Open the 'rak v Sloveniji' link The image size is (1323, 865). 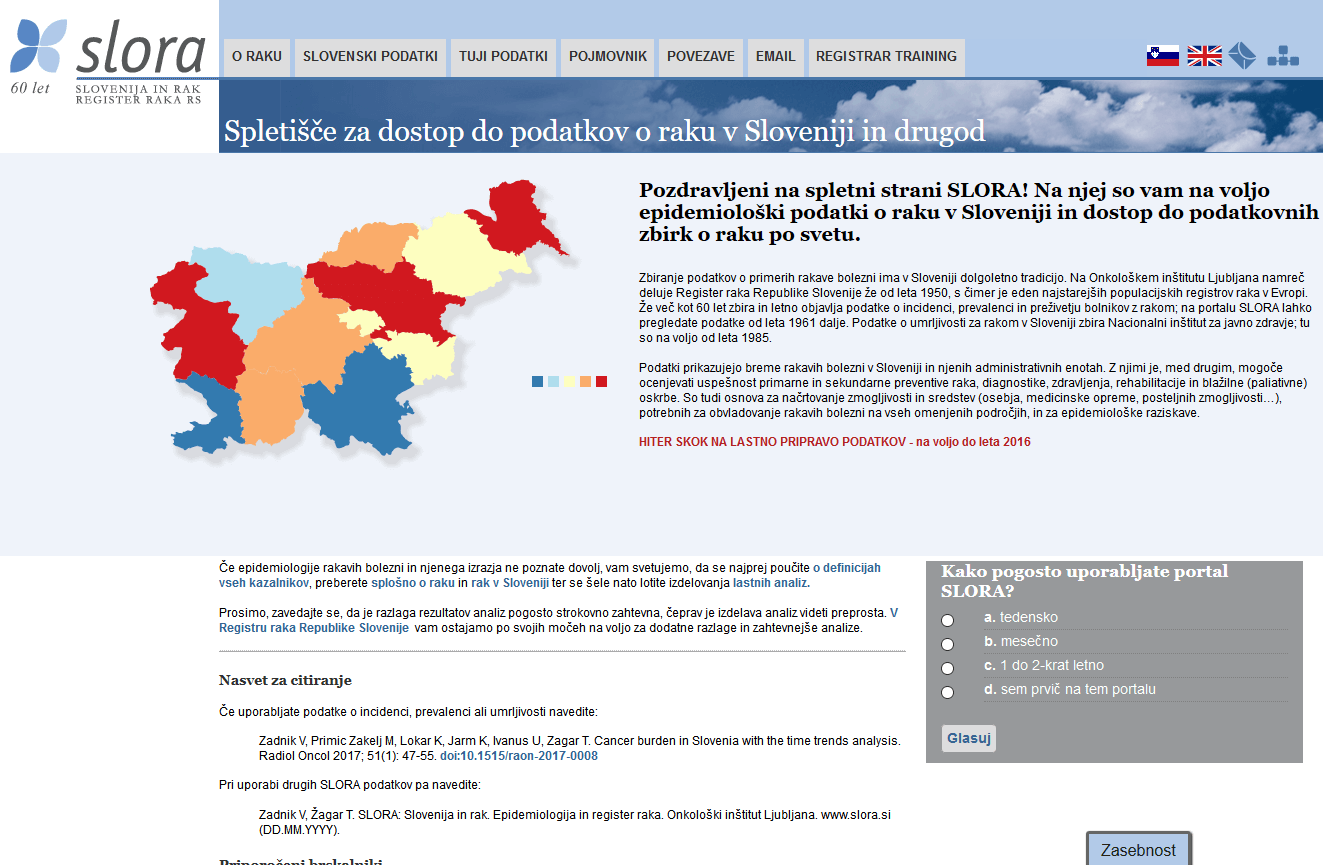(510, 583)
